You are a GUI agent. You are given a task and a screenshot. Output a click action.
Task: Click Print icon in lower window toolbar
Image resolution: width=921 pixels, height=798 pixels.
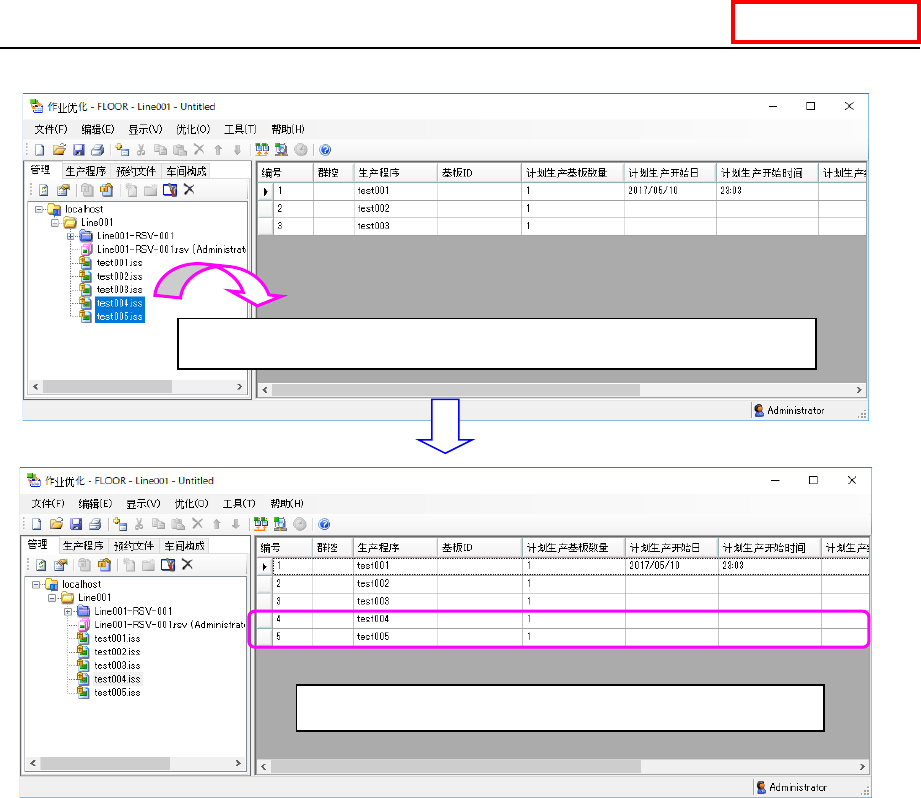[x=95, y=524]
